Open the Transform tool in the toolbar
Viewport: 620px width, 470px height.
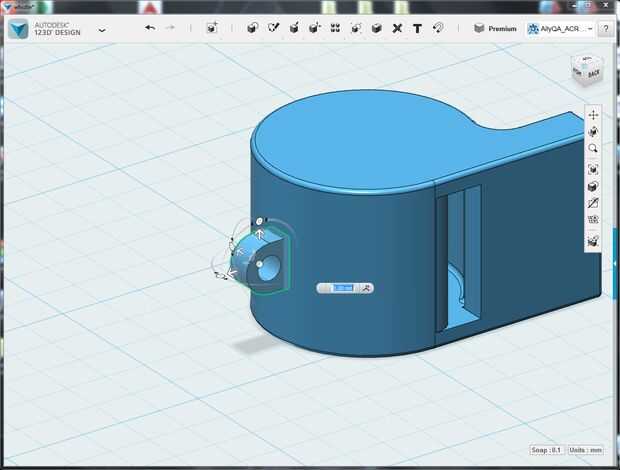pos(212,28)
